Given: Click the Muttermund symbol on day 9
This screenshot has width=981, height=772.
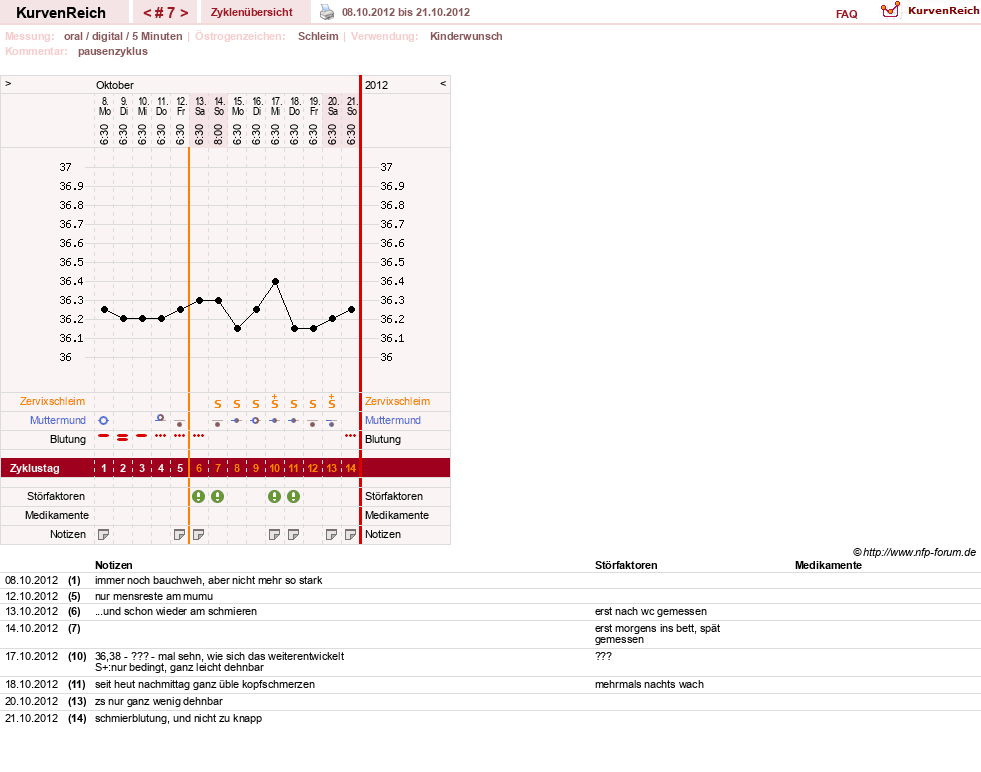Looking at the screenshot, I should tap(255, 420).
